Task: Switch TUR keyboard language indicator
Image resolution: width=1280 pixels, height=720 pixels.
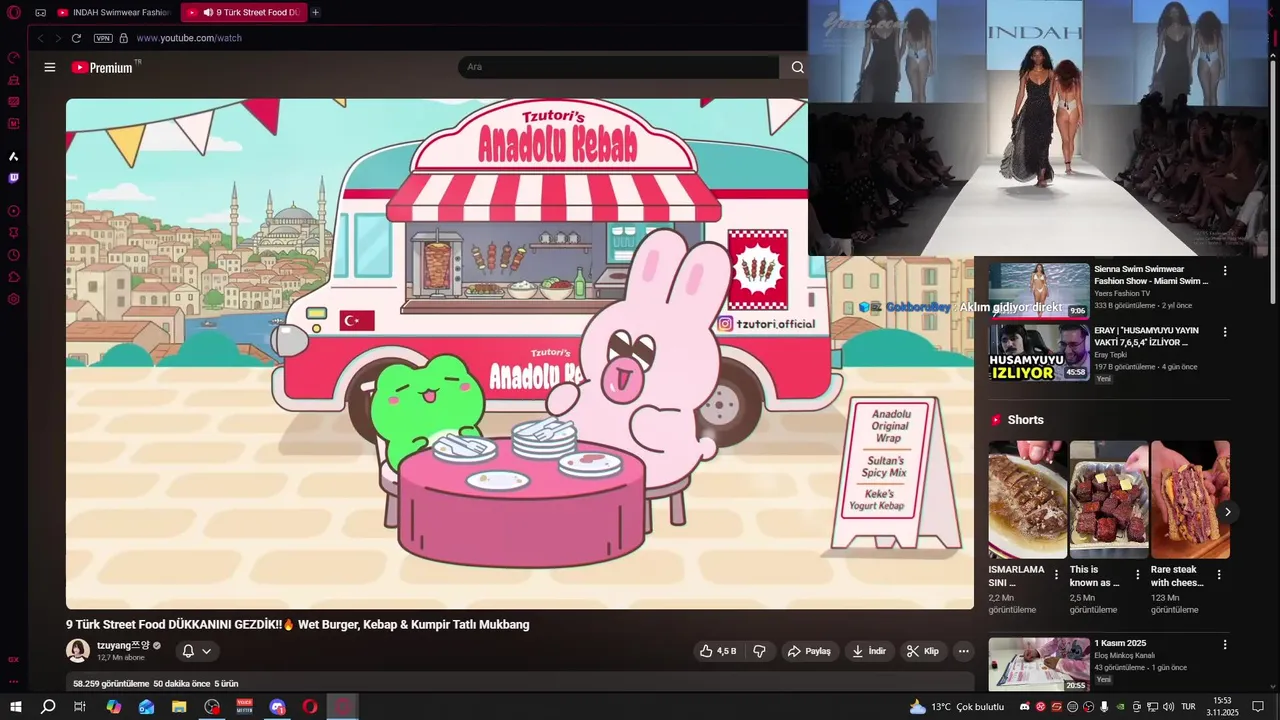Action: coord(1189,707)
